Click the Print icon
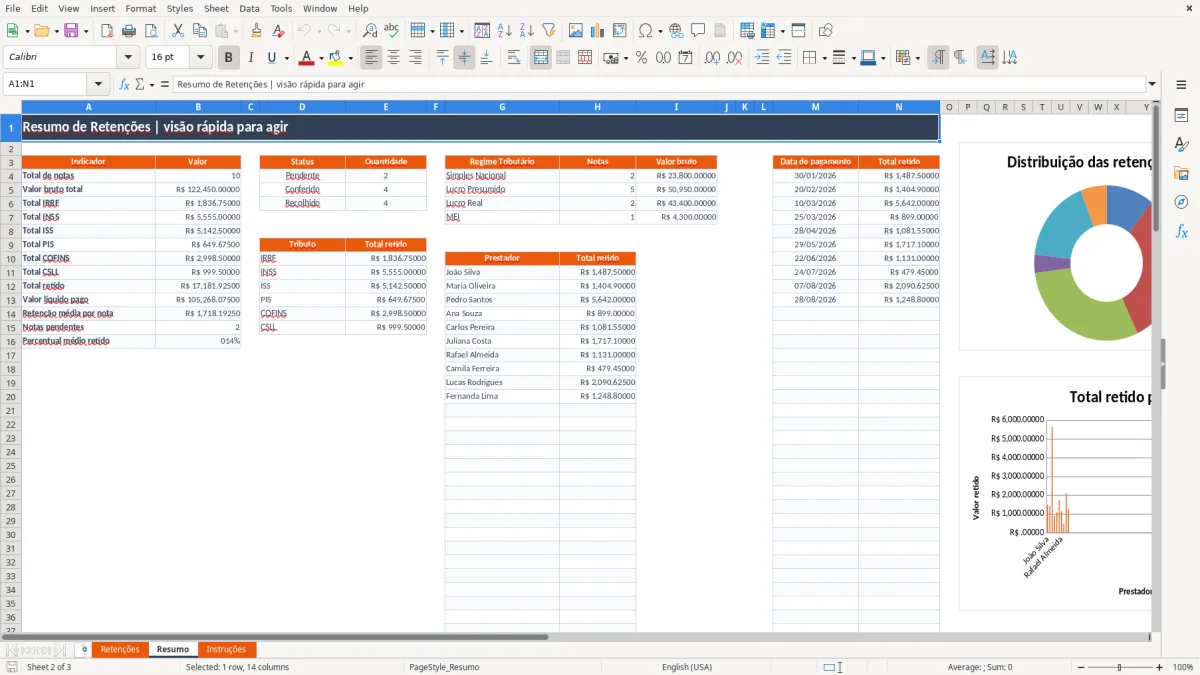Screen dimensions: 1200x675 [129, 31]
